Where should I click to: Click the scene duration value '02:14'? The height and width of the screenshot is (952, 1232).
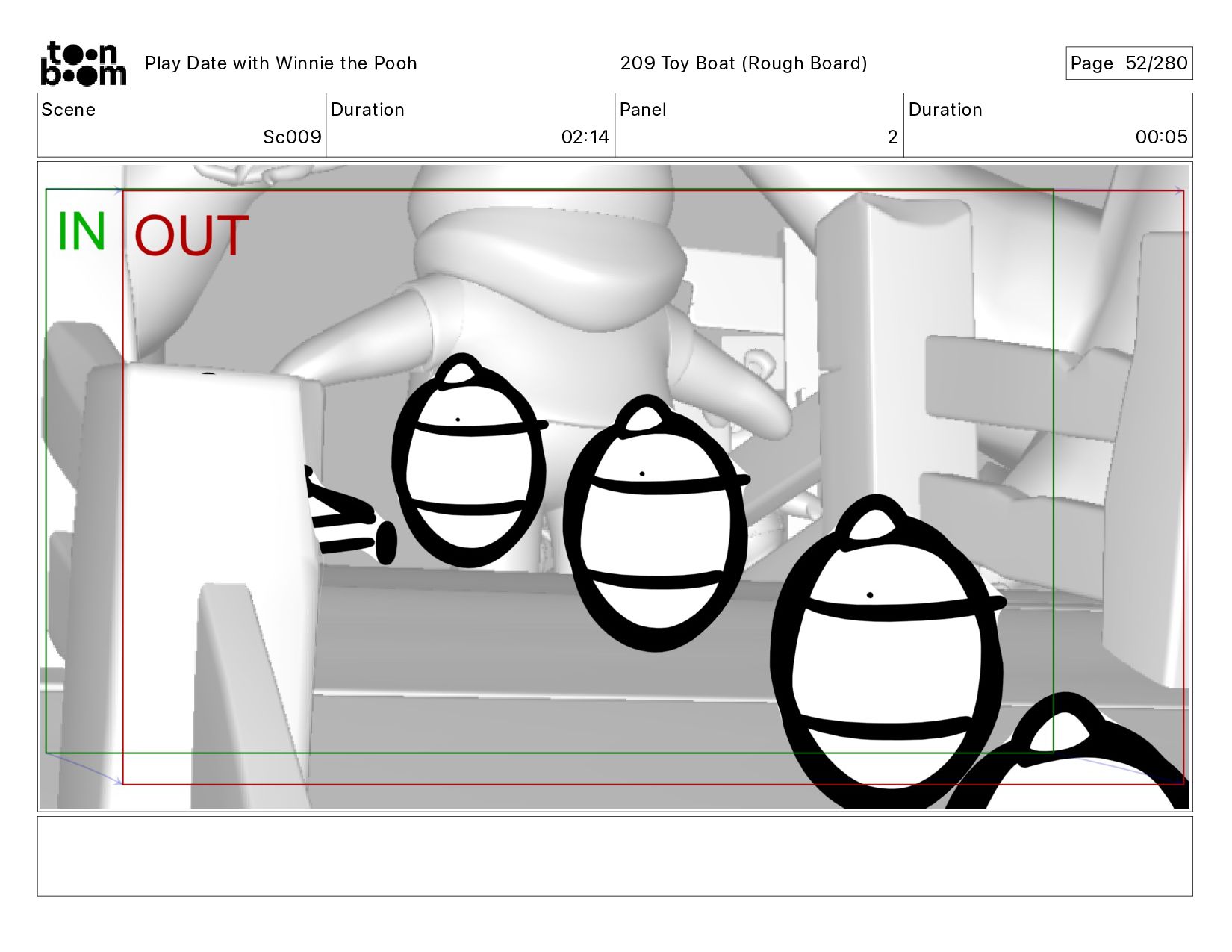pos(585,137)
